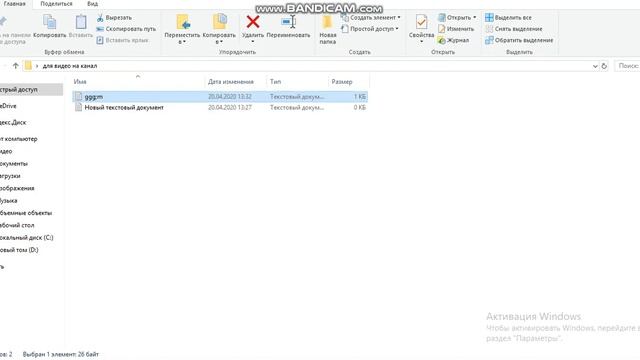Click the red Delete (Удалить) icon
Image resolution: width=640 pixels, height=360 pixels.
[253, 22]
